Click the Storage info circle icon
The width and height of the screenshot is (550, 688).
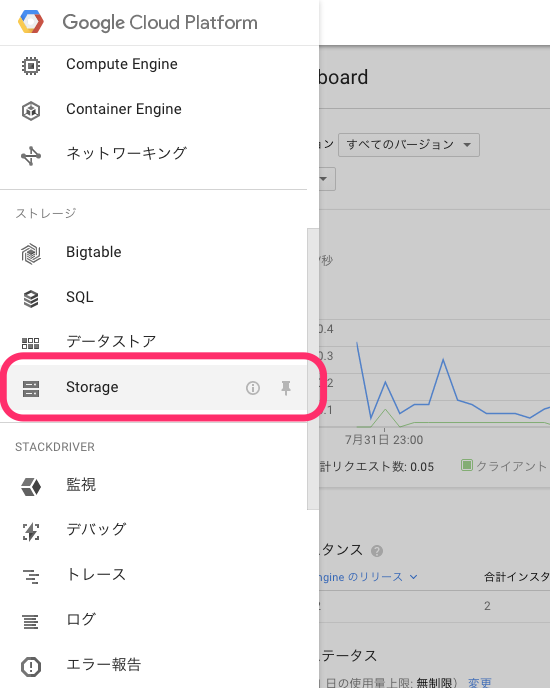click(x=253, y=388)
